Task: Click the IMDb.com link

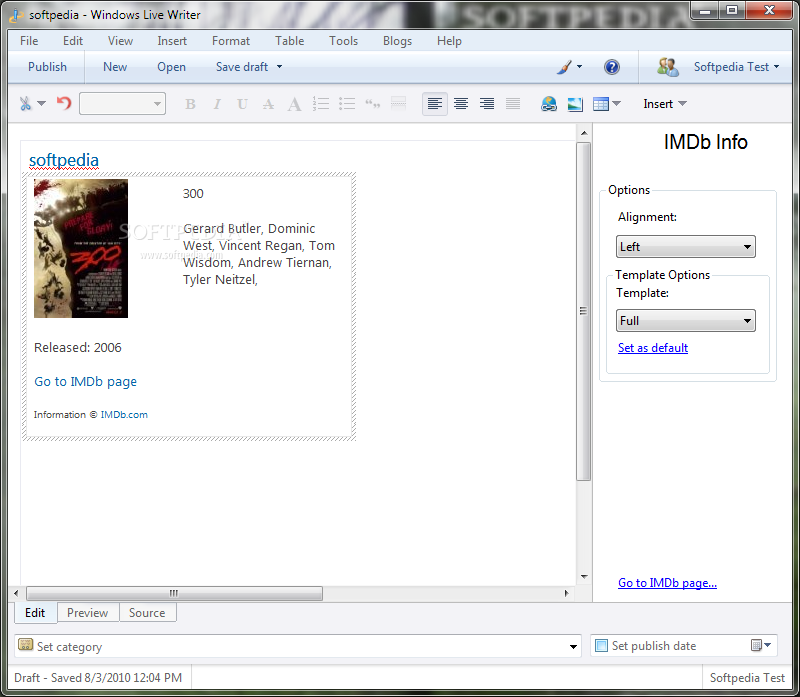Action: pos(124,414)
